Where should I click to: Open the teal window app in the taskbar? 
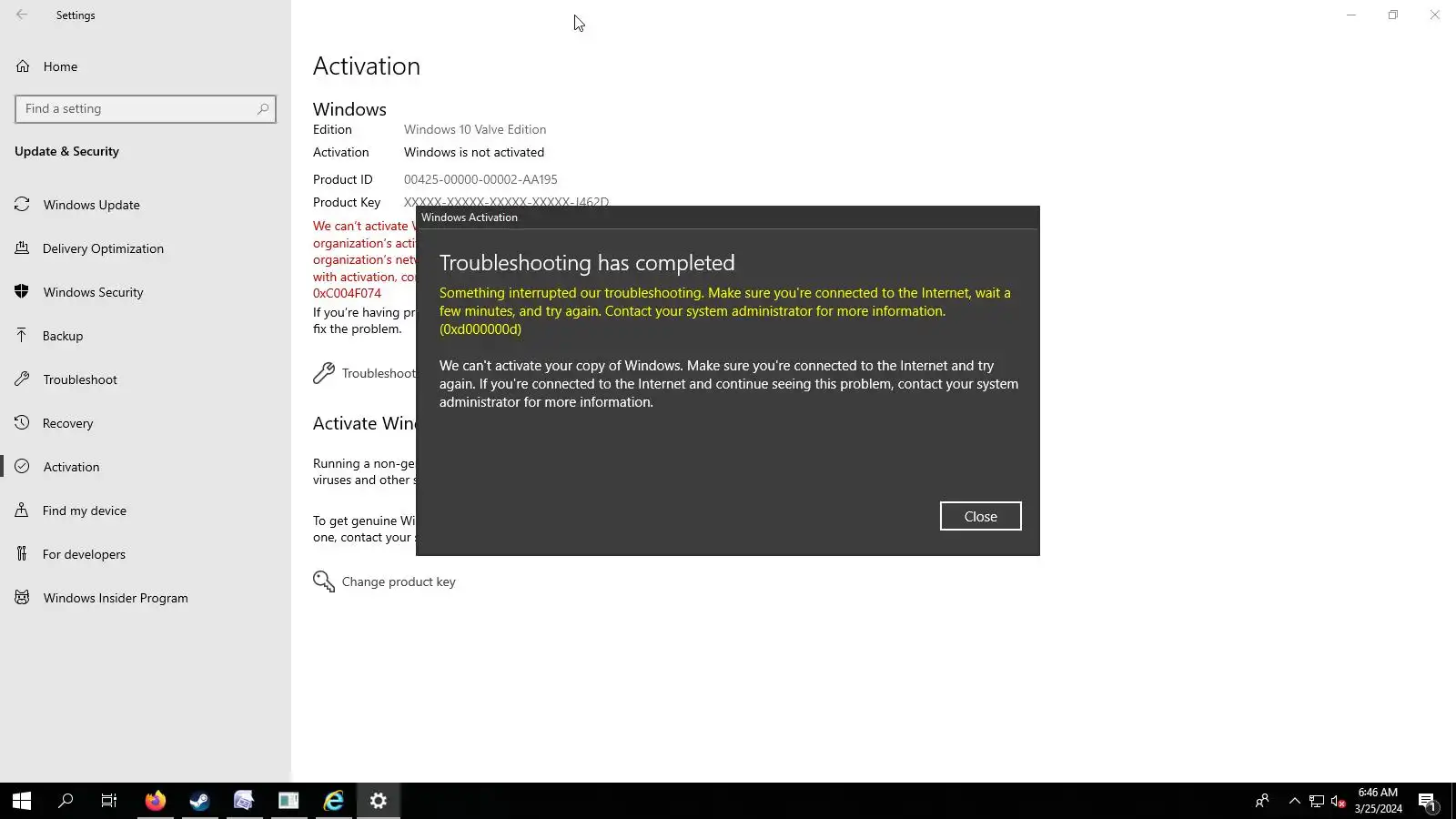coord(288,801)
